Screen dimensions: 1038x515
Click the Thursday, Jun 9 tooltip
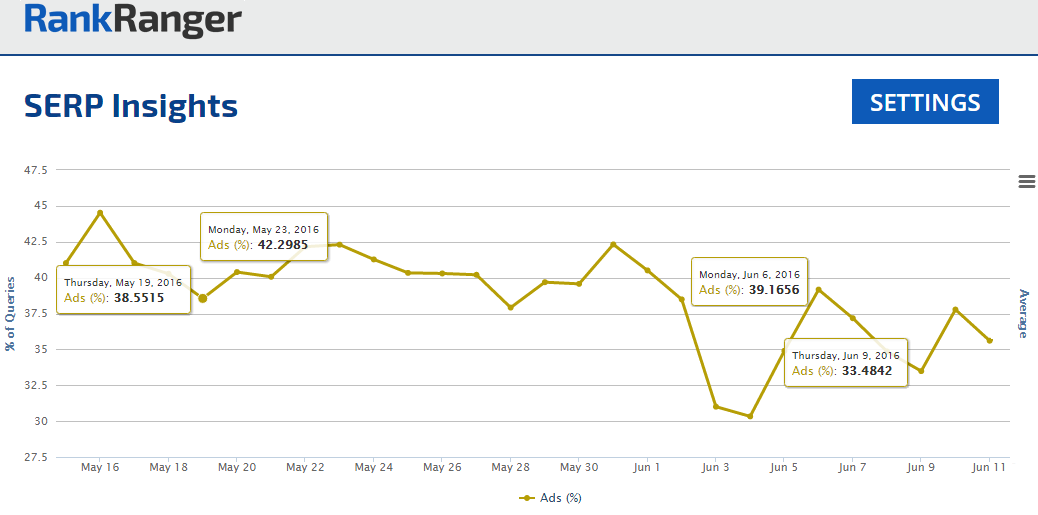click(846, 363)
